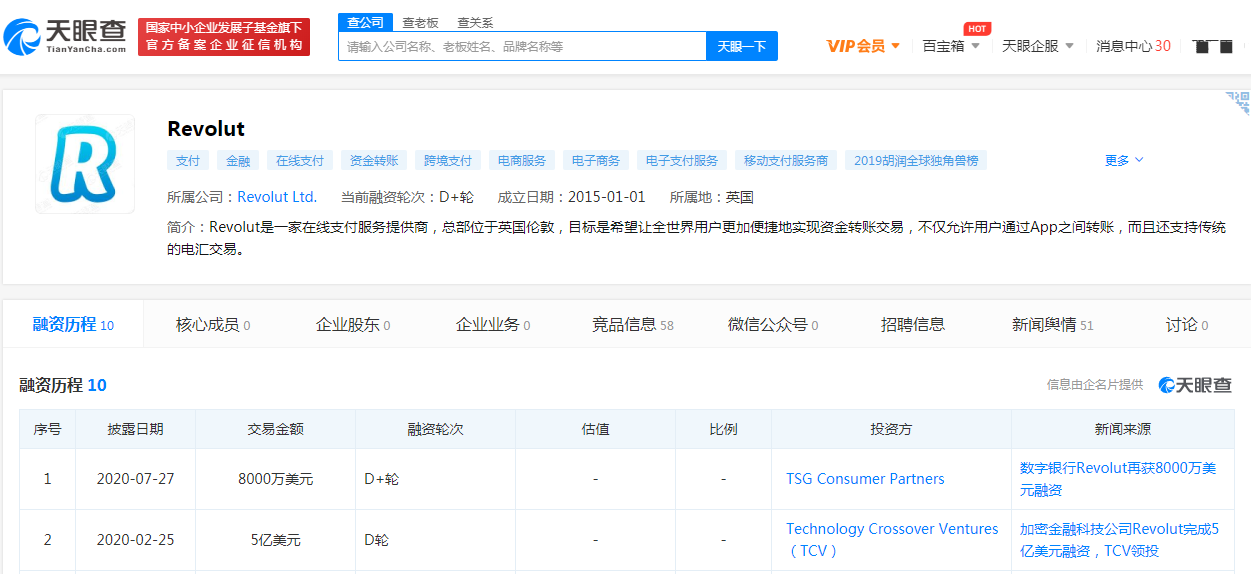
Task: Open the VIP会员 dropdown menu
Action: (863, 46)
